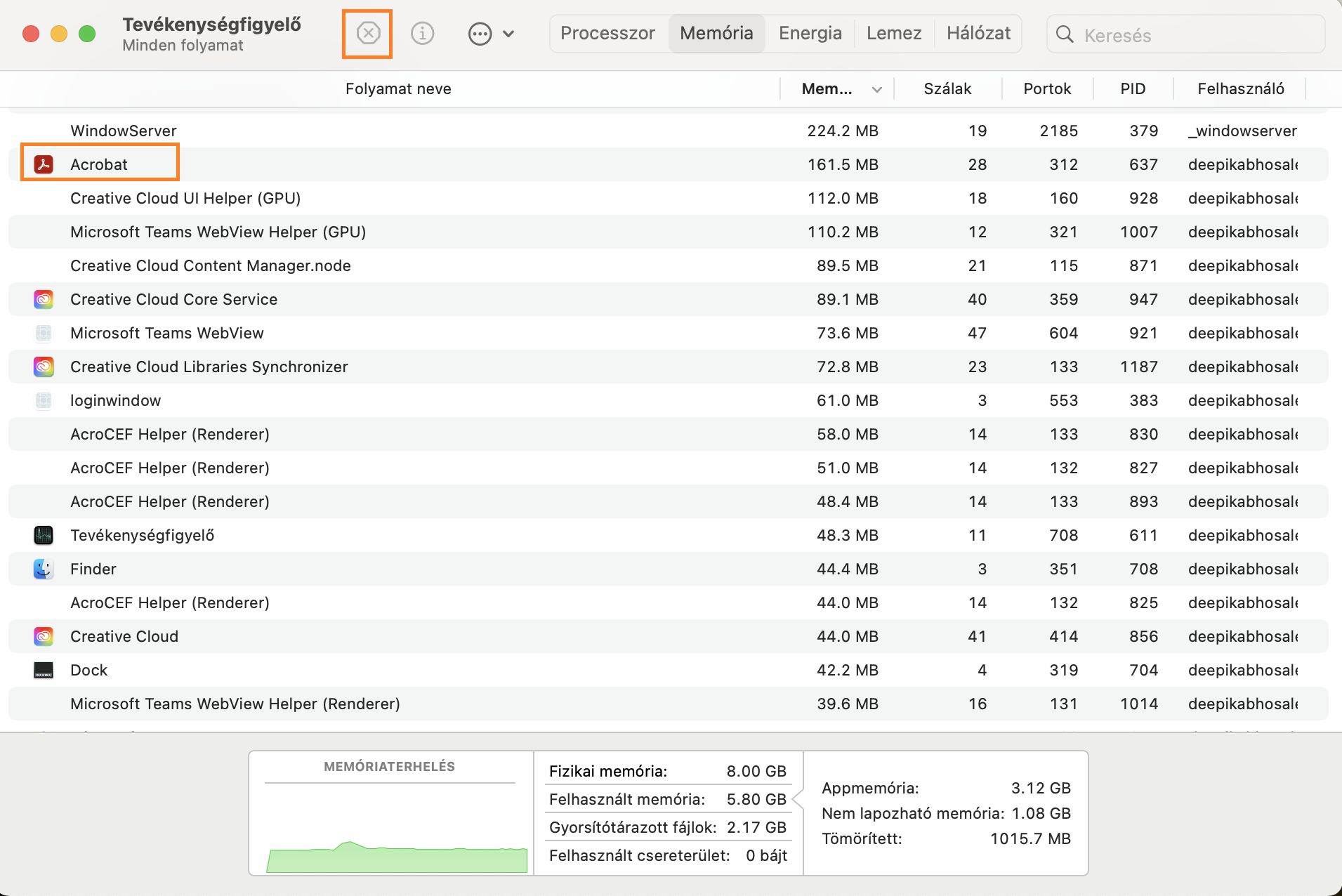
Task: Open the Lemez tab
Action: pyautogui.click(x=893, y=33)
